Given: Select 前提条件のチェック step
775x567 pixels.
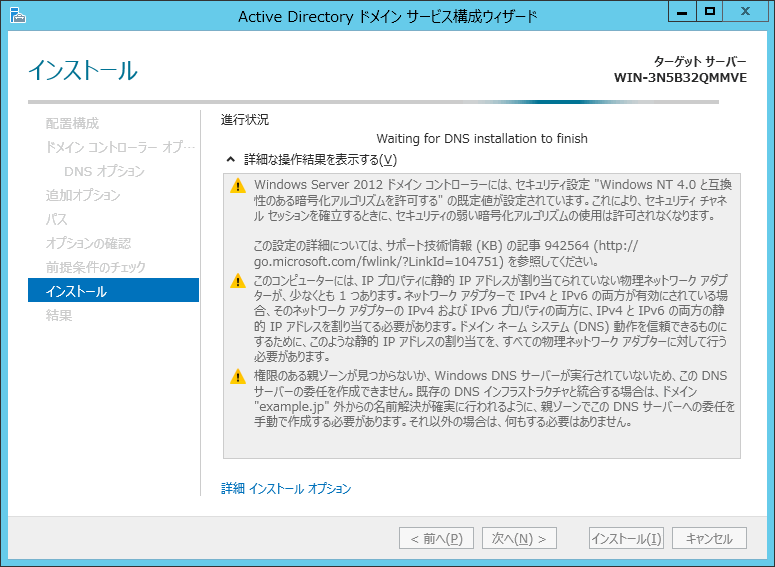Looking at the screenshot, I should (96, 267).
